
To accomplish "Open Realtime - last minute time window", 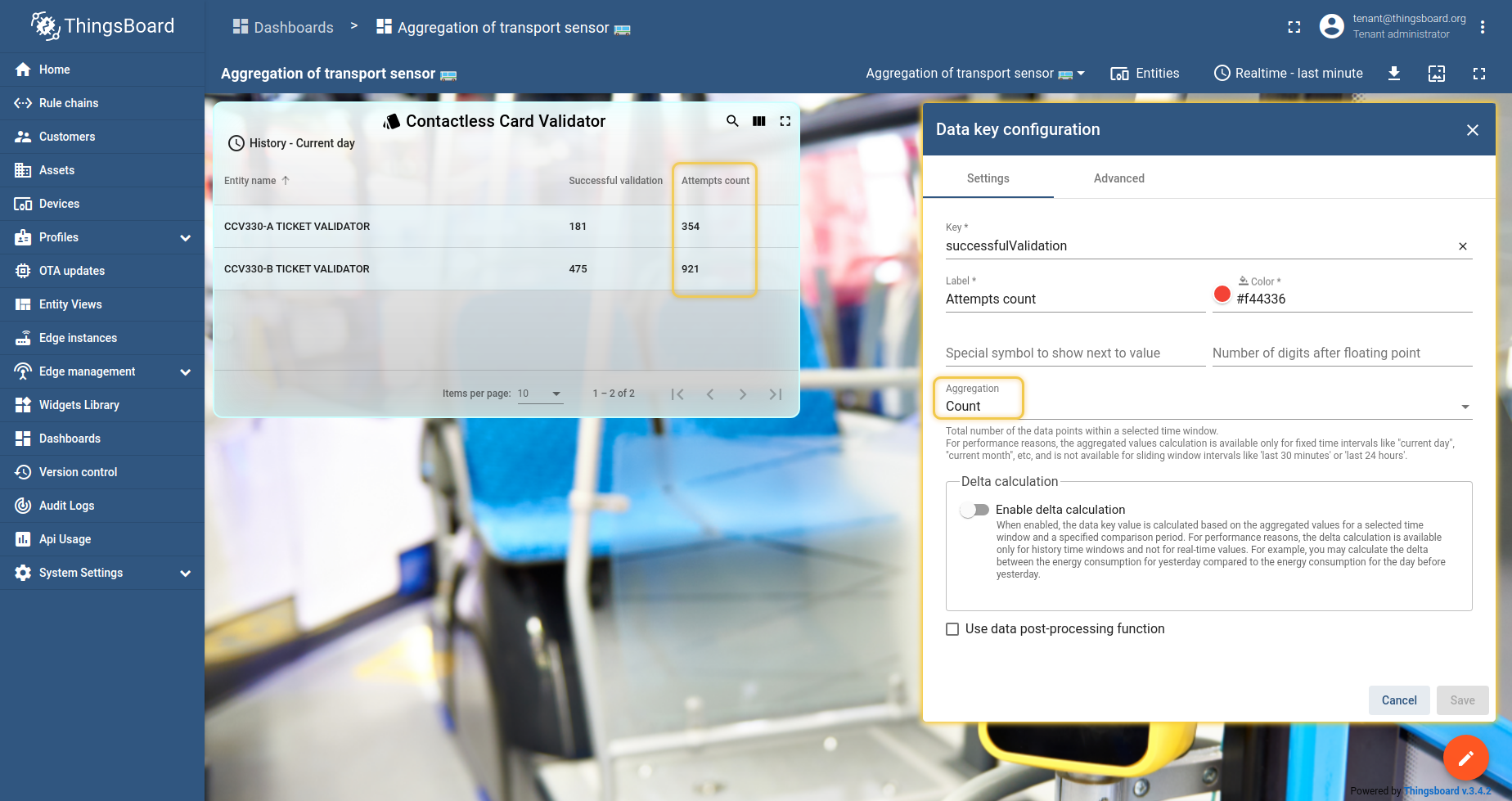I will (x=1289, y=74).
